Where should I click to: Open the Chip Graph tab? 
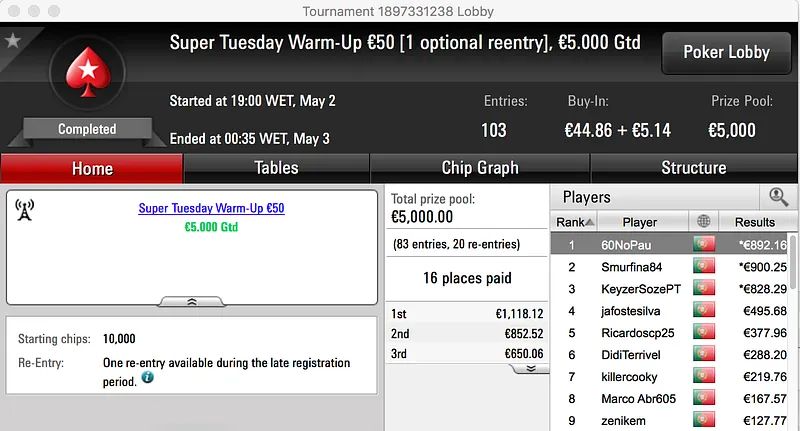[x=480, y=168]
